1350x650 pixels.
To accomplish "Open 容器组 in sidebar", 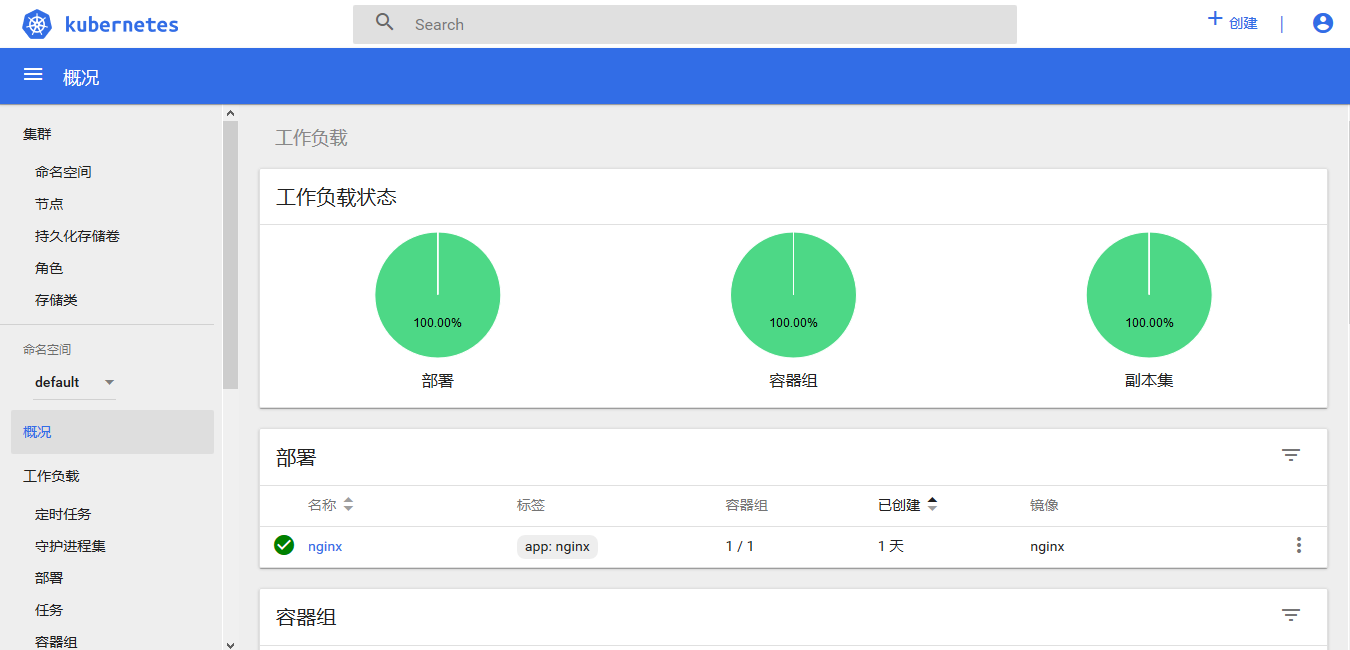I will coord(56,642).
